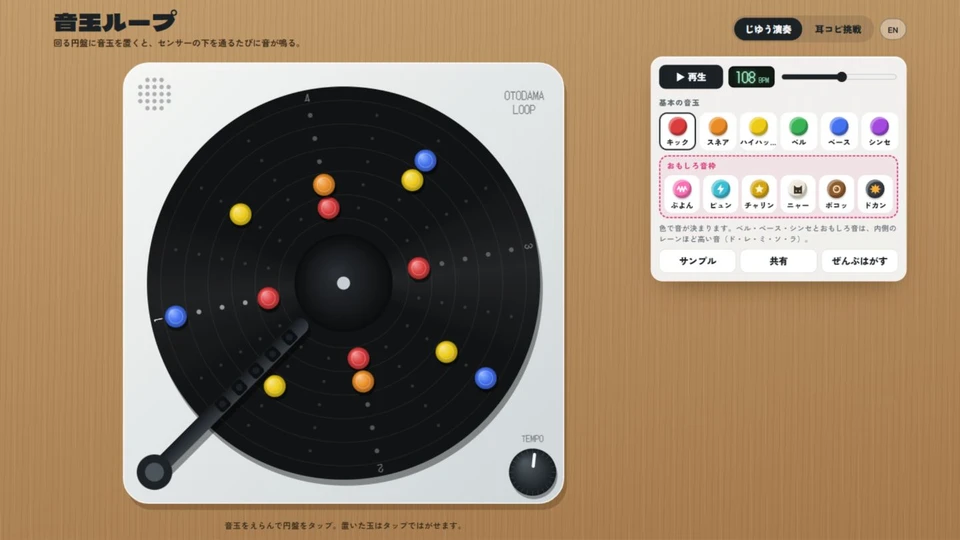Load a pattern with サンプル button

point(697,261)
